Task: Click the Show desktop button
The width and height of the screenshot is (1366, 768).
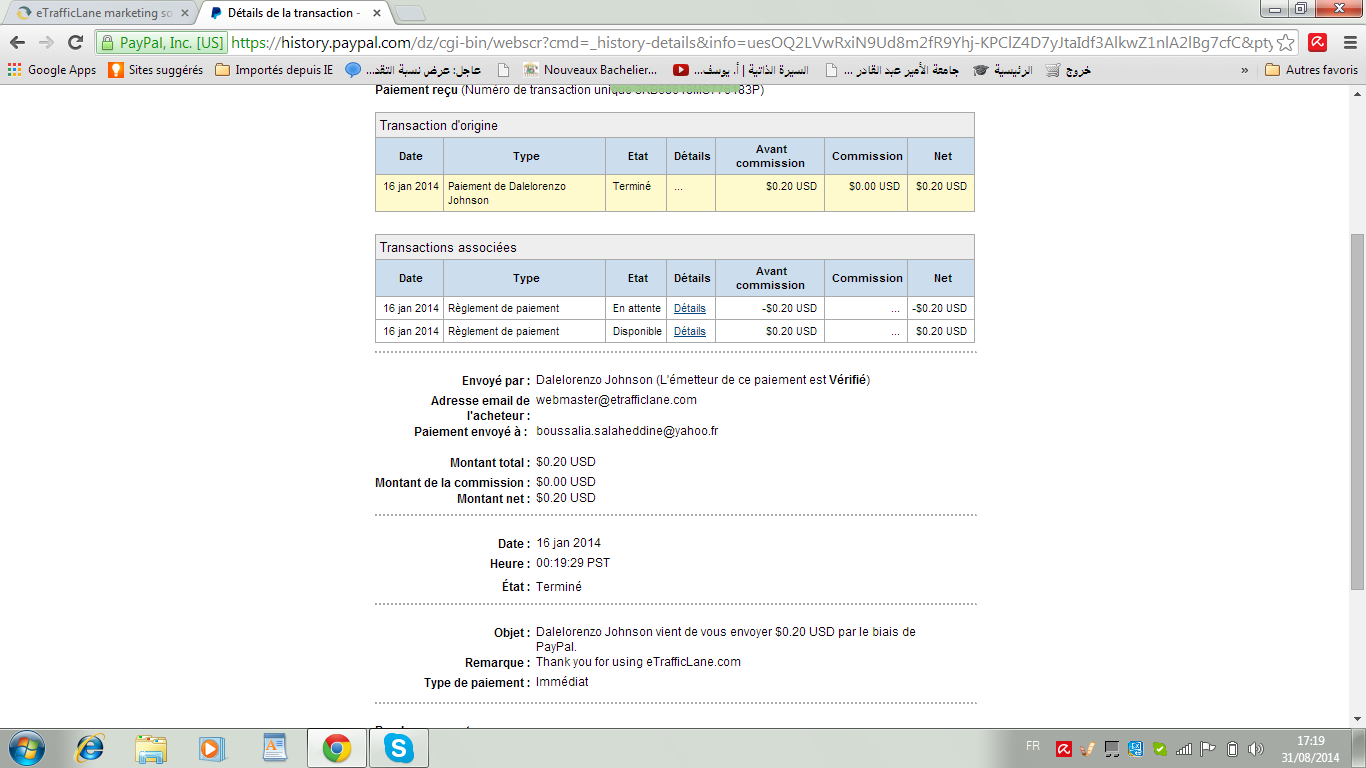Action: [x=1359, y=748]
